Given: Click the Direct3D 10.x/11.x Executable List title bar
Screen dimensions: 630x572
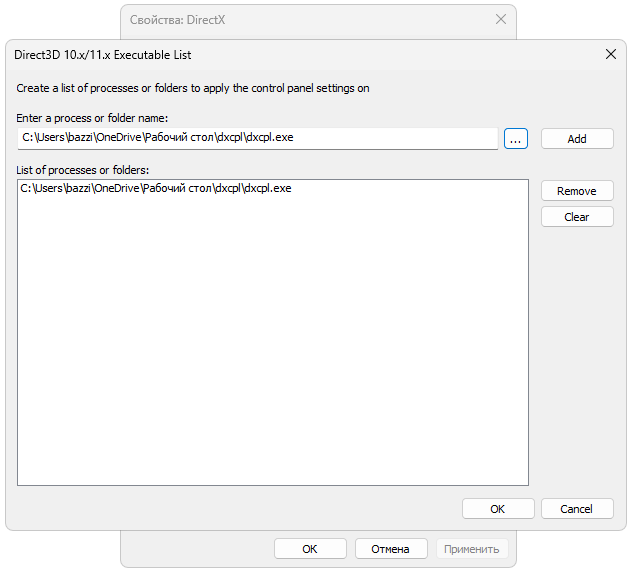Looking at the screenshot, I should [300, 55].
